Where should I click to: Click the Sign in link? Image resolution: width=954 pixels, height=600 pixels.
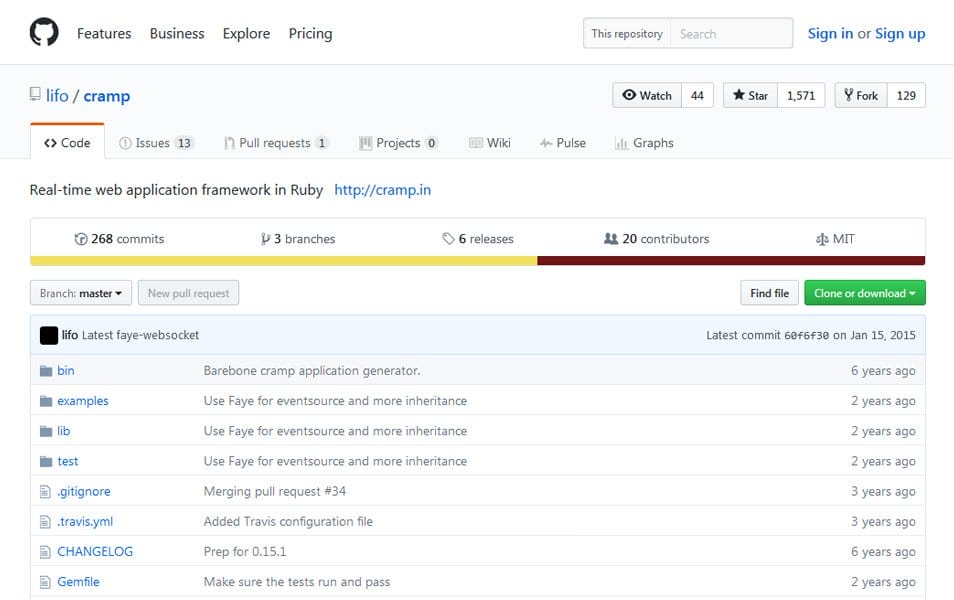pos(830,33)
